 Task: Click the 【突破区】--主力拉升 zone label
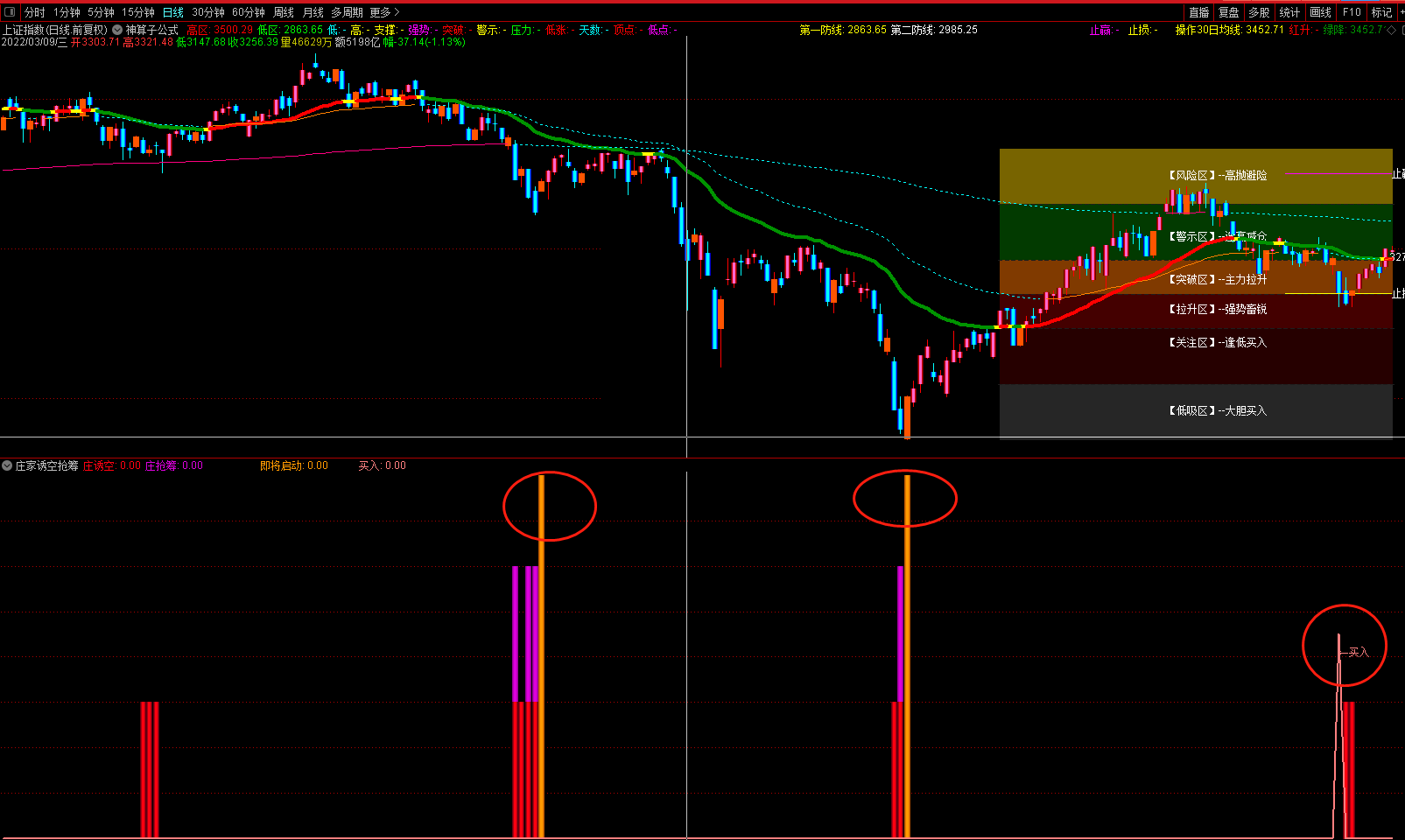point(1218,280)
